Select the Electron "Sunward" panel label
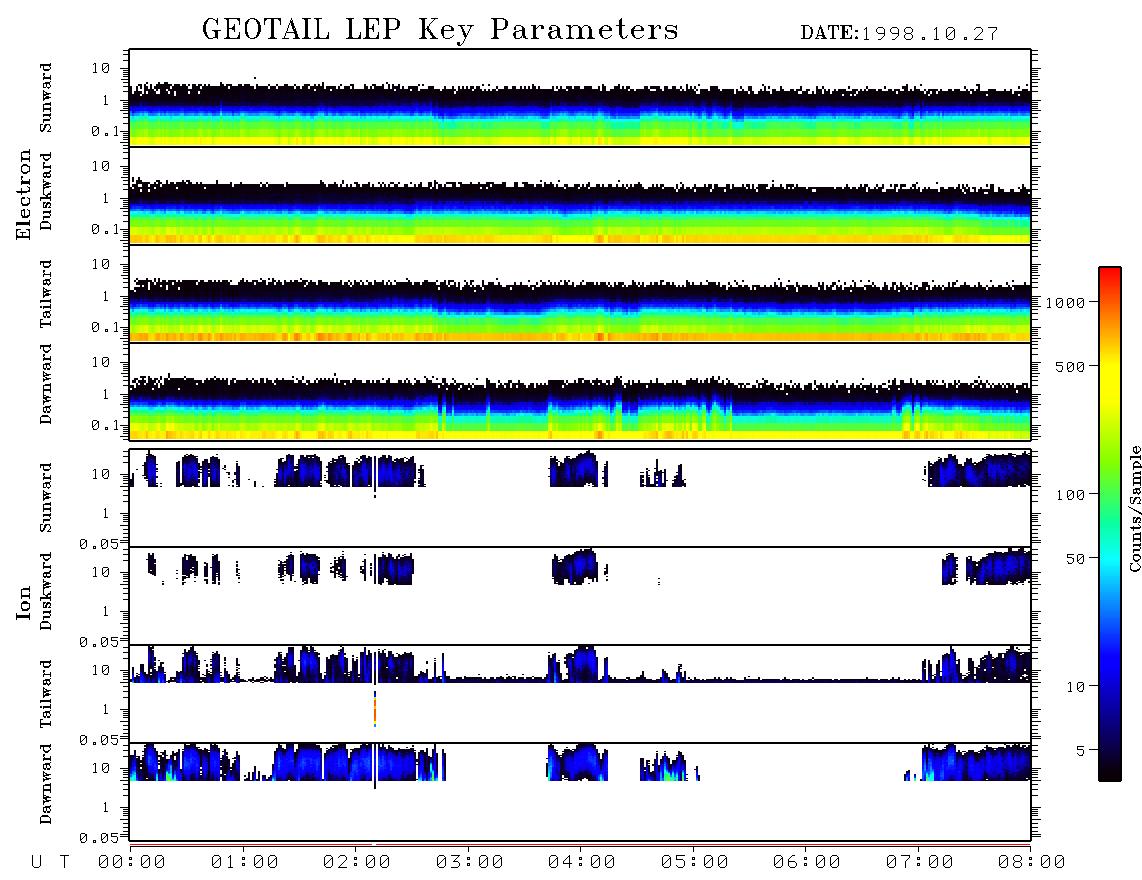 45,98
